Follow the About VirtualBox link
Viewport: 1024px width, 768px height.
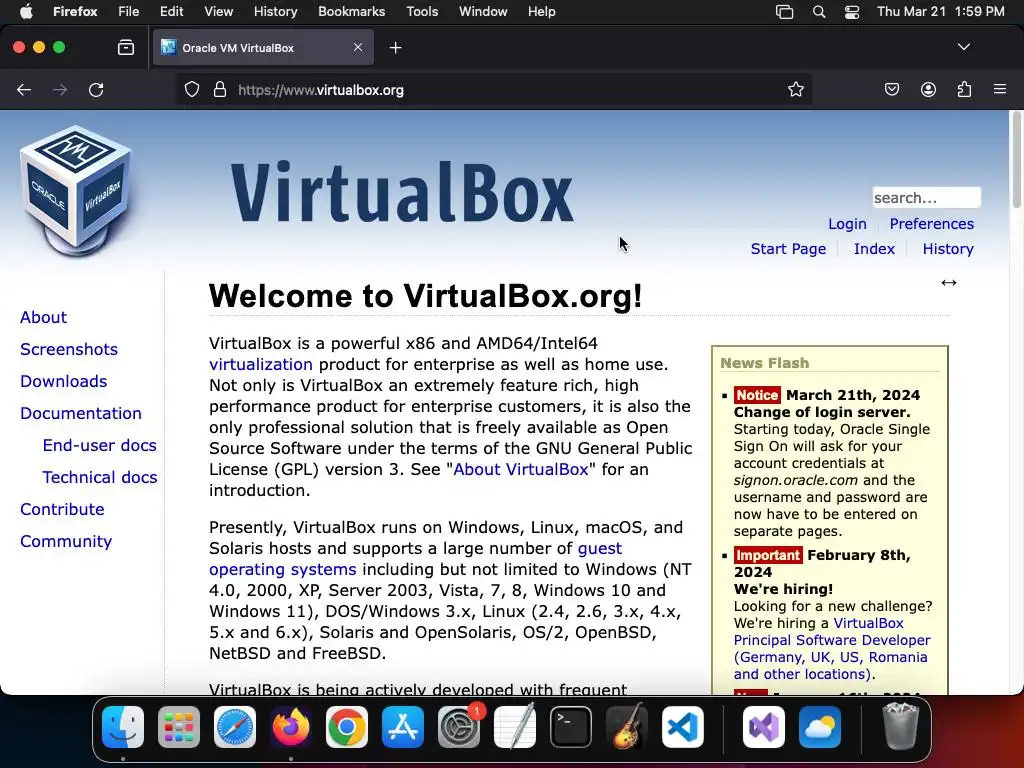(x=520, y=470)
